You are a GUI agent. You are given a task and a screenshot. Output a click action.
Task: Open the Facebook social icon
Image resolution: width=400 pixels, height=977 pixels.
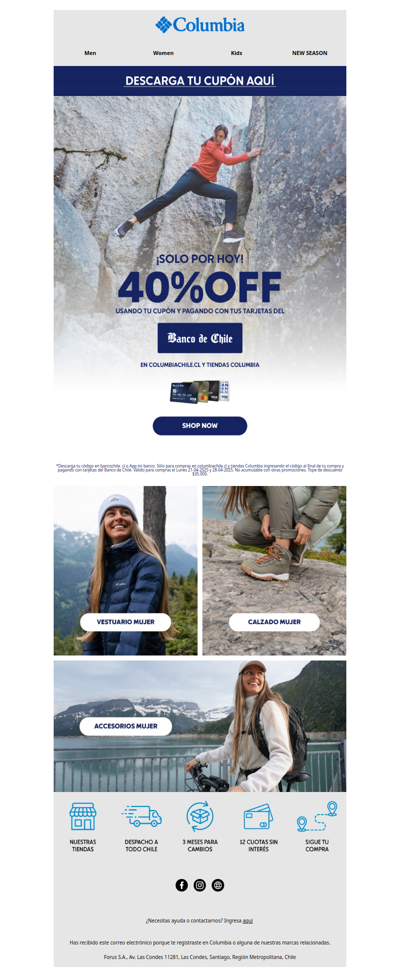(x=181, y=885)
